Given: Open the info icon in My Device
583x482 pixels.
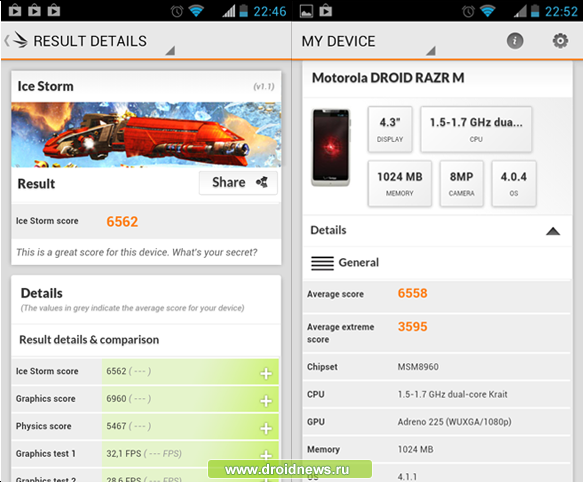Looking at the screenshot, I should pyautogui.click(x=515, y=41).
